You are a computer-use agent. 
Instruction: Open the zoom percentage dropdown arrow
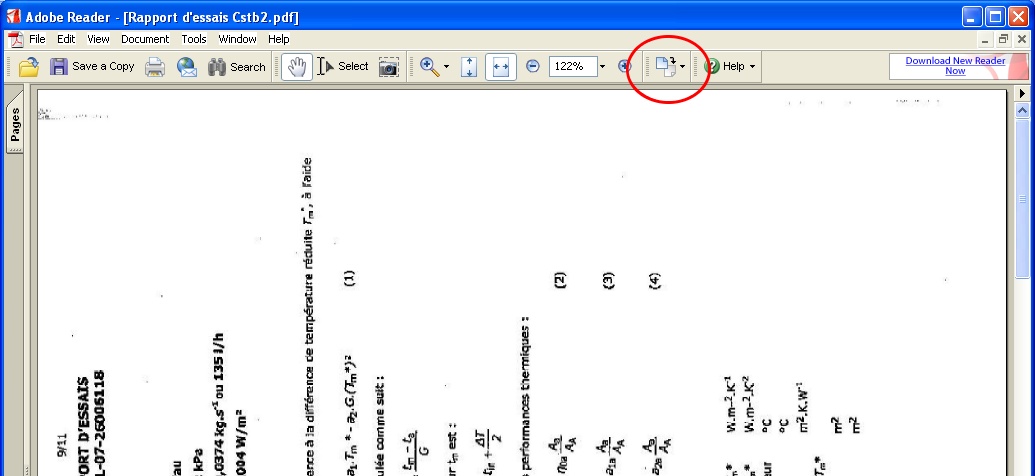pyautogui.click(x=602, y=67)
